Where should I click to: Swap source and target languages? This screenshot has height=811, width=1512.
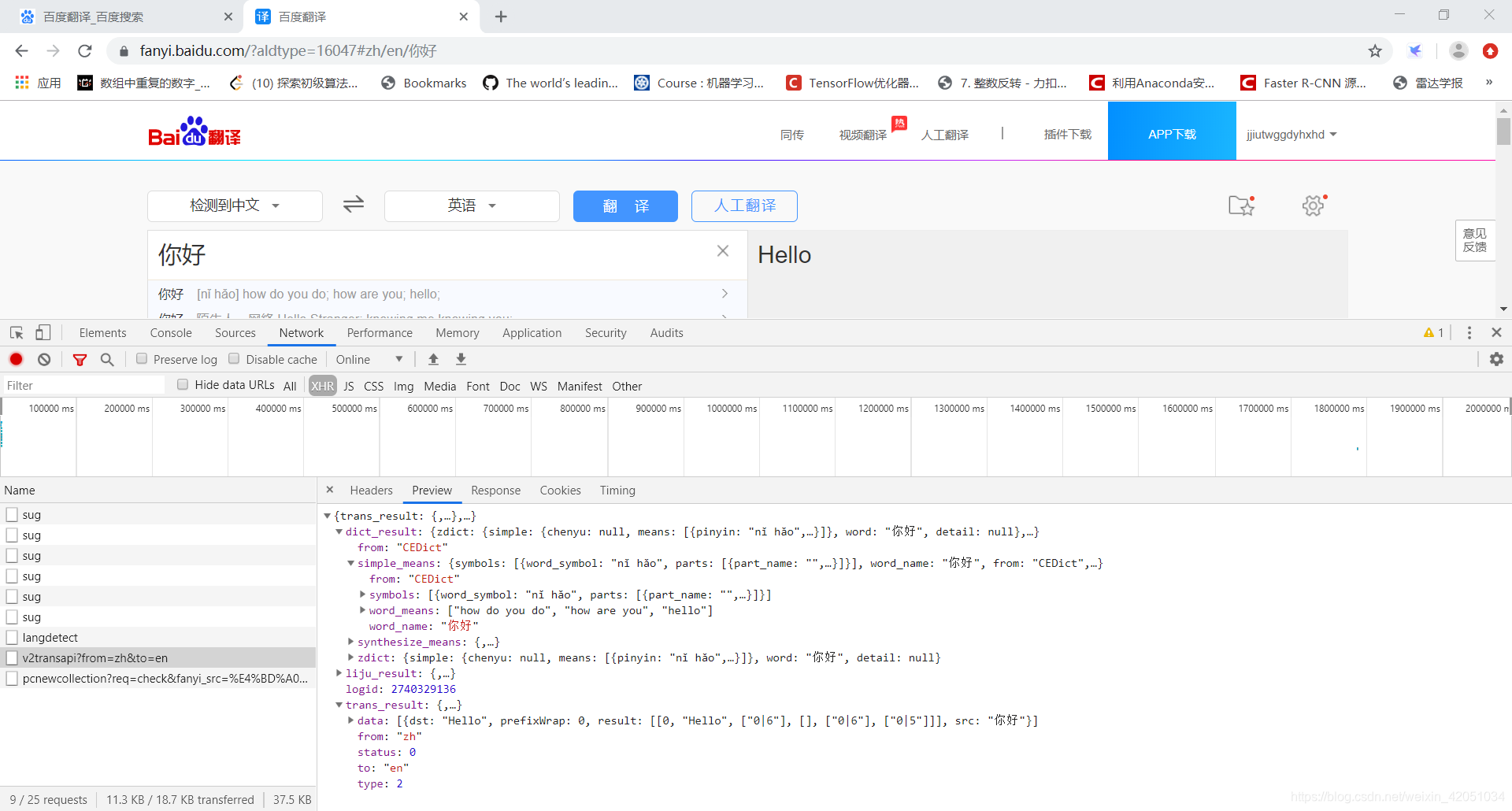point(354,205)
